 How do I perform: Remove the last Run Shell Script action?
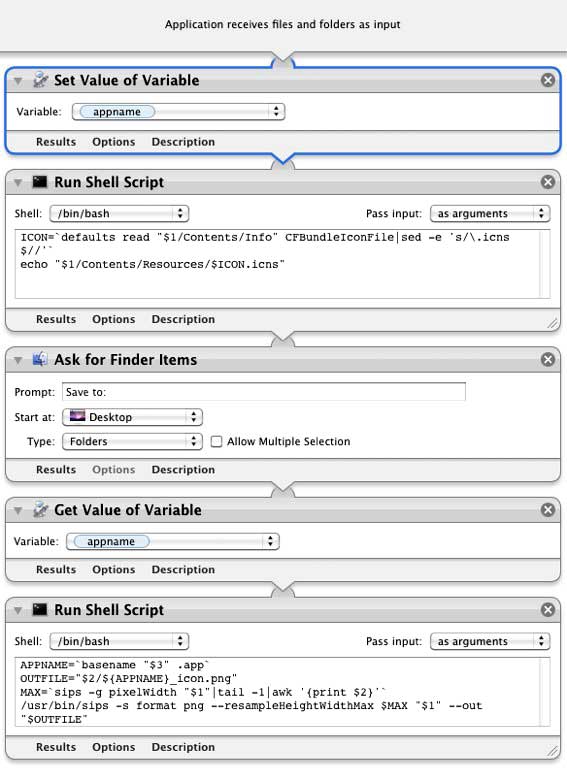548,609
